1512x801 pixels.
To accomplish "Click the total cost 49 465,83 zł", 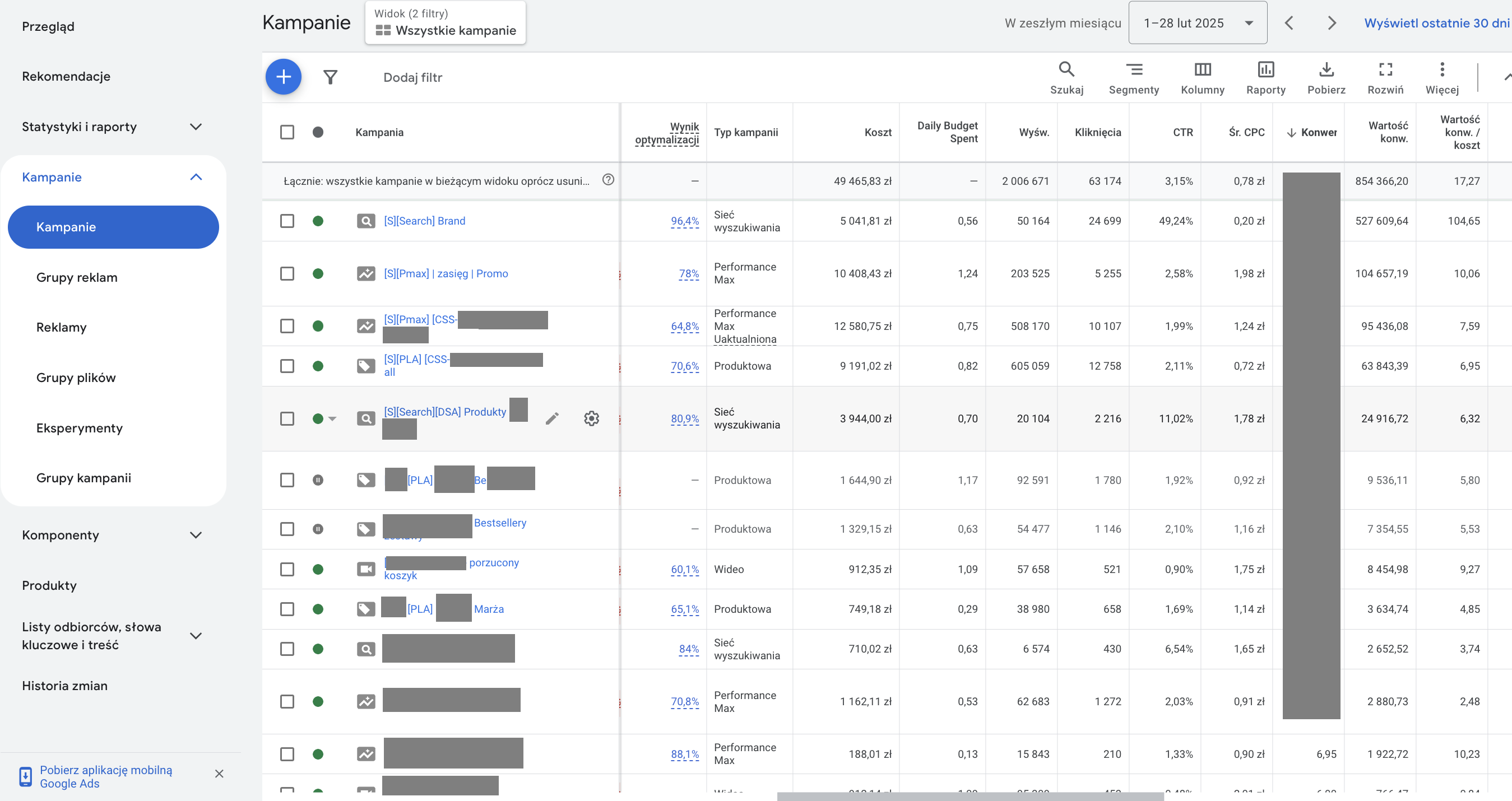I will [x=862, y=181].
